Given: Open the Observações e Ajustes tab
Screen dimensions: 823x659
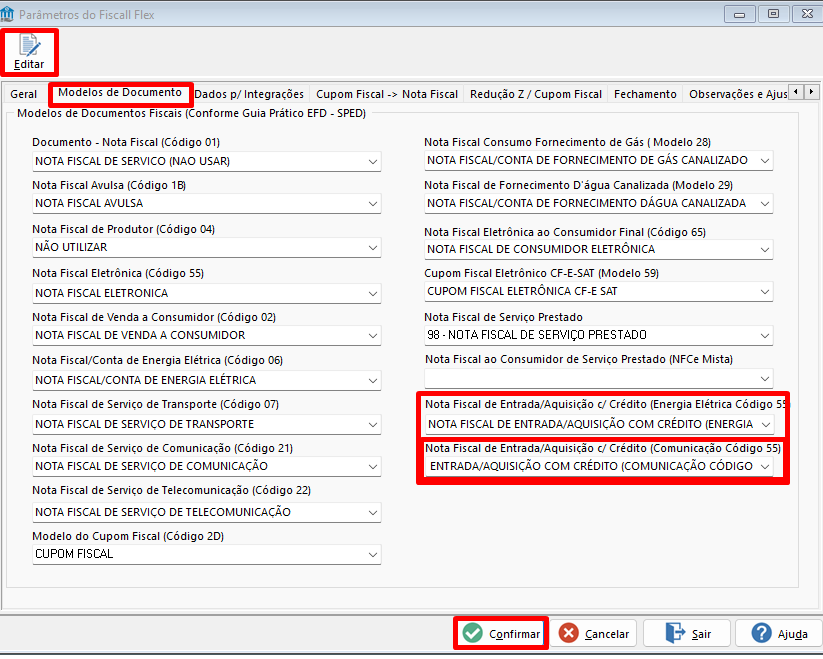Looking at the screenshot, I should [x=737, y=94].
